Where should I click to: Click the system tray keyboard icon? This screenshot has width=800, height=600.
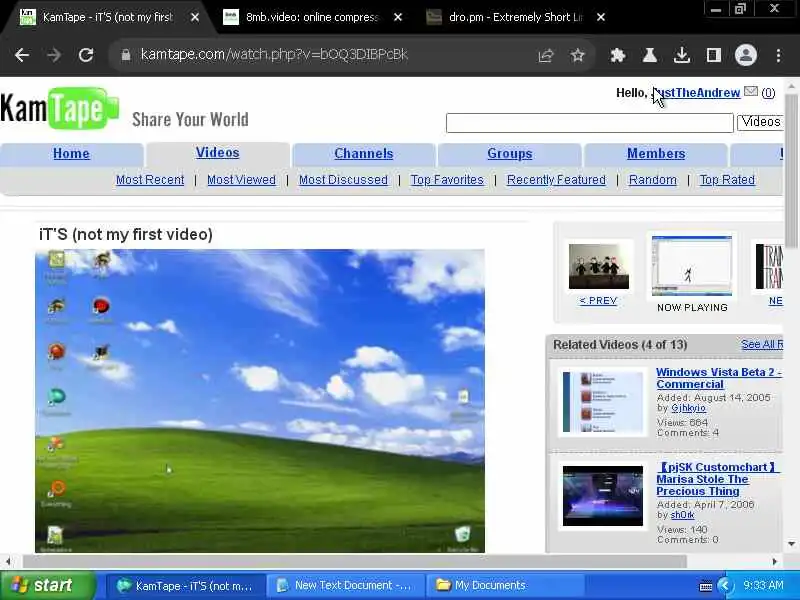(706, 586)
